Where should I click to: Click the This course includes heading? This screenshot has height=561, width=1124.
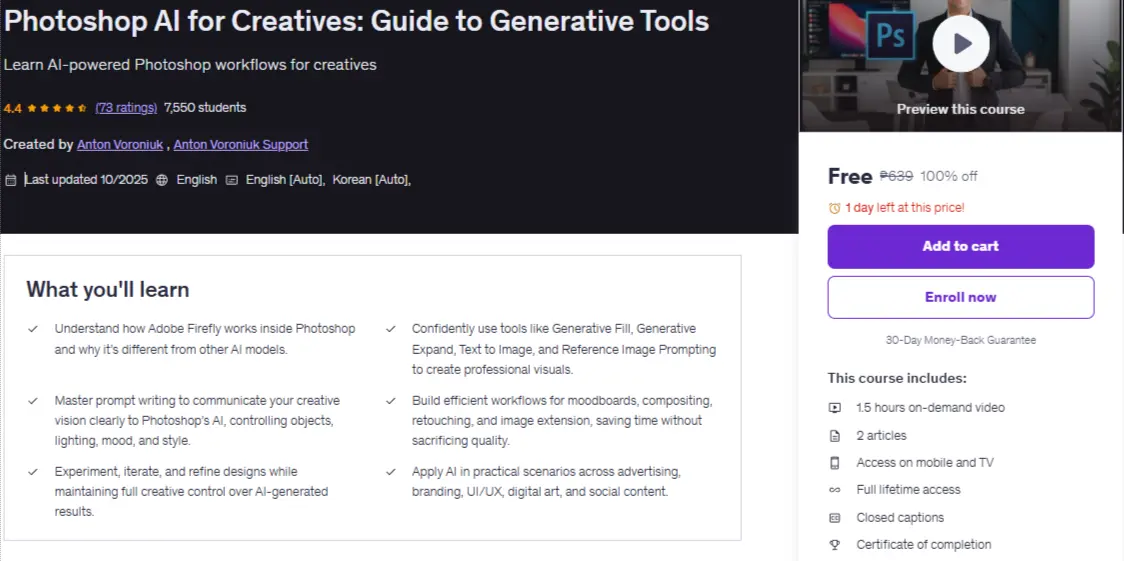[897, 378]
